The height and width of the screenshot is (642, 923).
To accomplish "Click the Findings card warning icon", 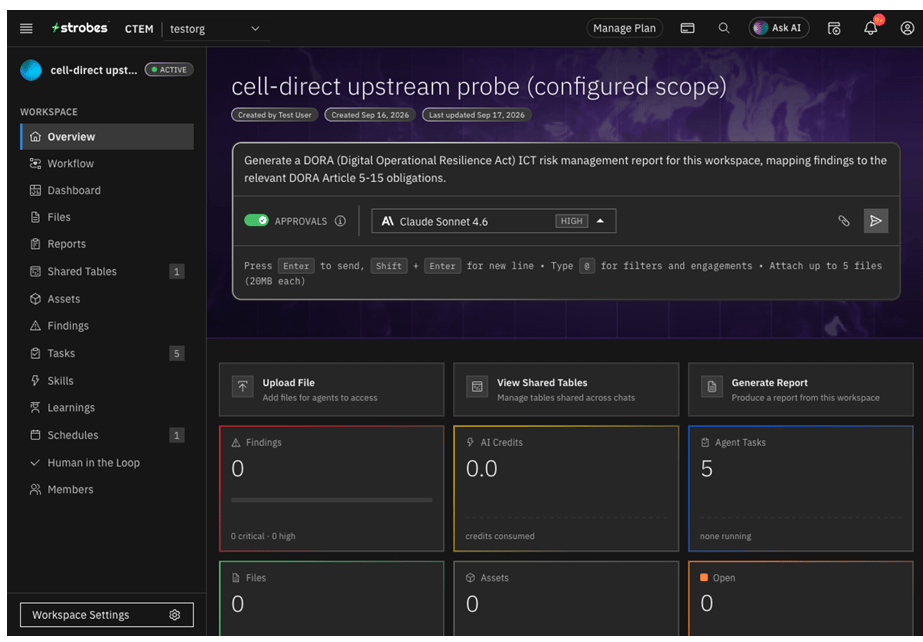I will click(236, 443).
